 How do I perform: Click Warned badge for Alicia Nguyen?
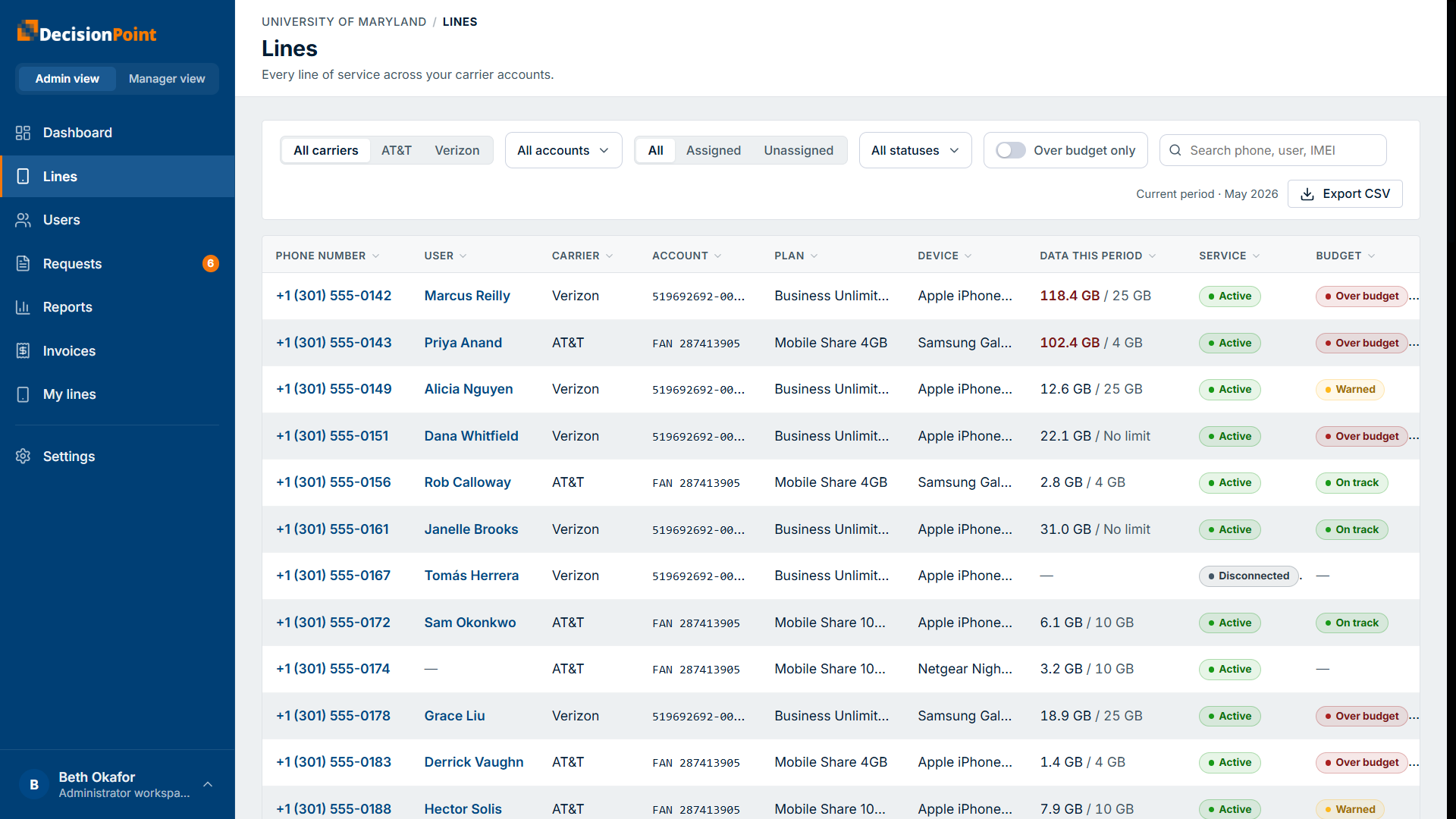pyautogui.click(x=1350, y=389)
